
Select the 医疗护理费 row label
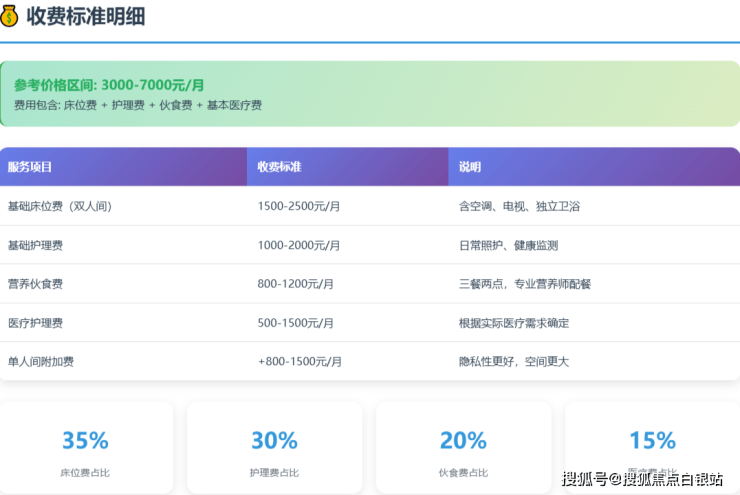tap(35, 323)
